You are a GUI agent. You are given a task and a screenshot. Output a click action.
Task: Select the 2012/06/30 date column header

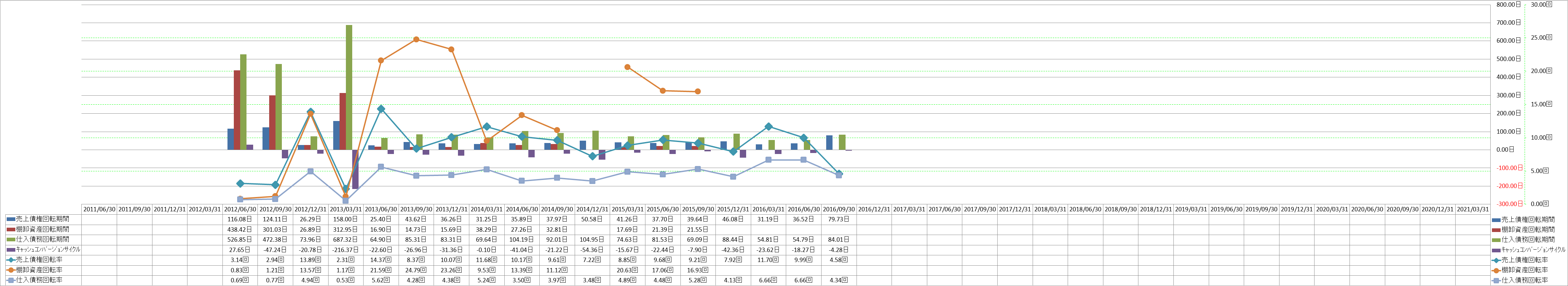click(x=240, y=209)
